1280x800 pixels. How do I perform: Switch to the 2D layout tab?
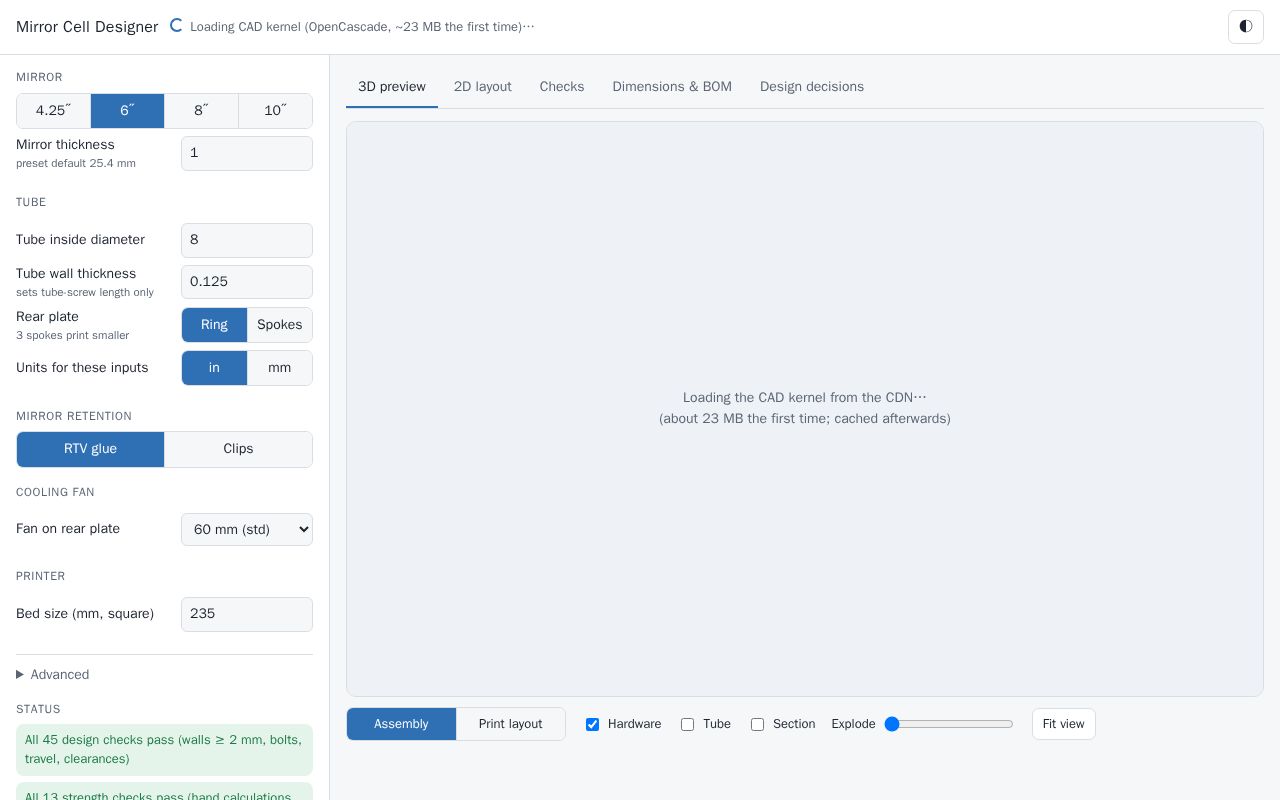pyautogui.click(x=483, y=87)
